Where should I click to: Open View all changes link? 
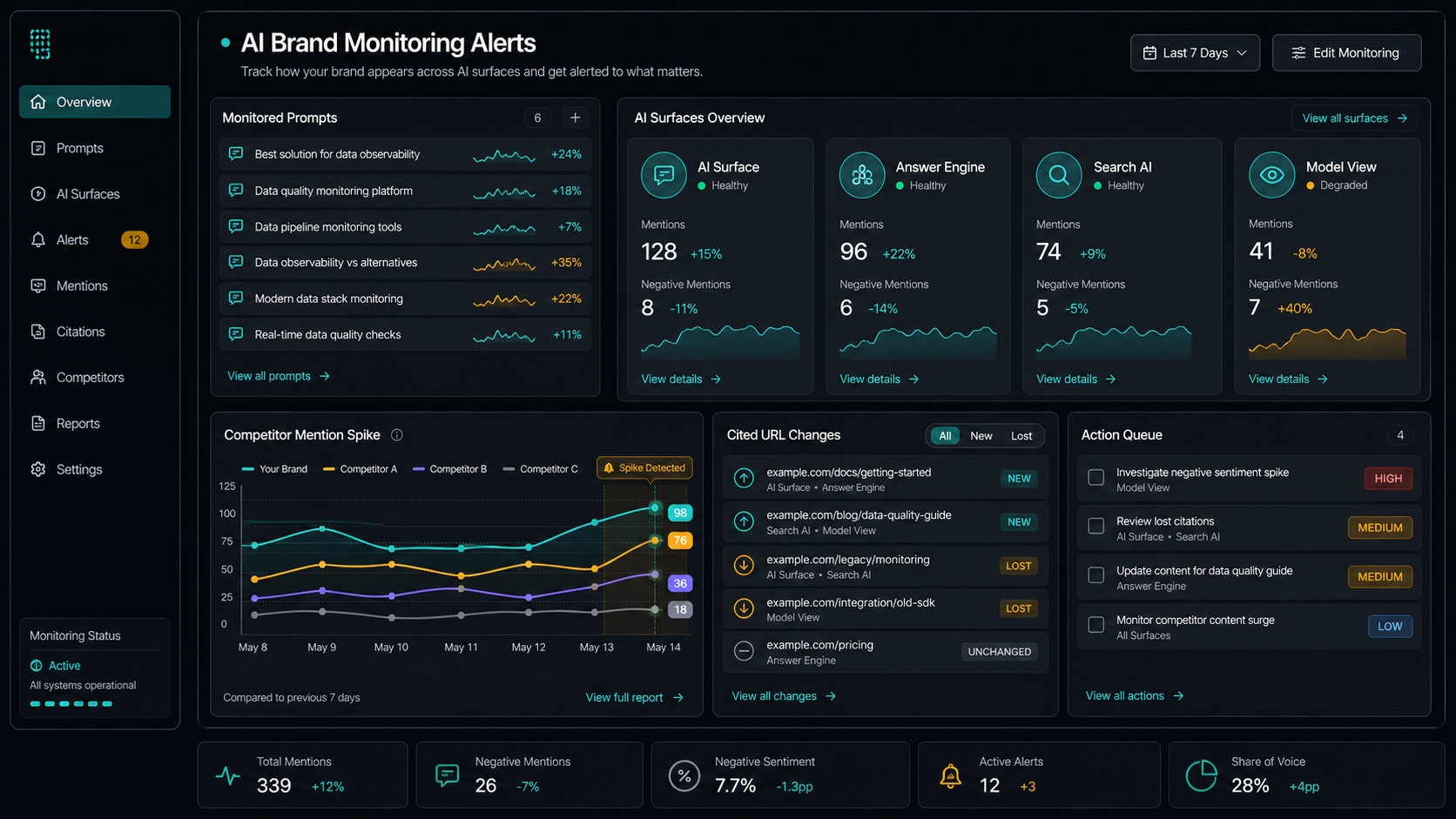(784, 696)
